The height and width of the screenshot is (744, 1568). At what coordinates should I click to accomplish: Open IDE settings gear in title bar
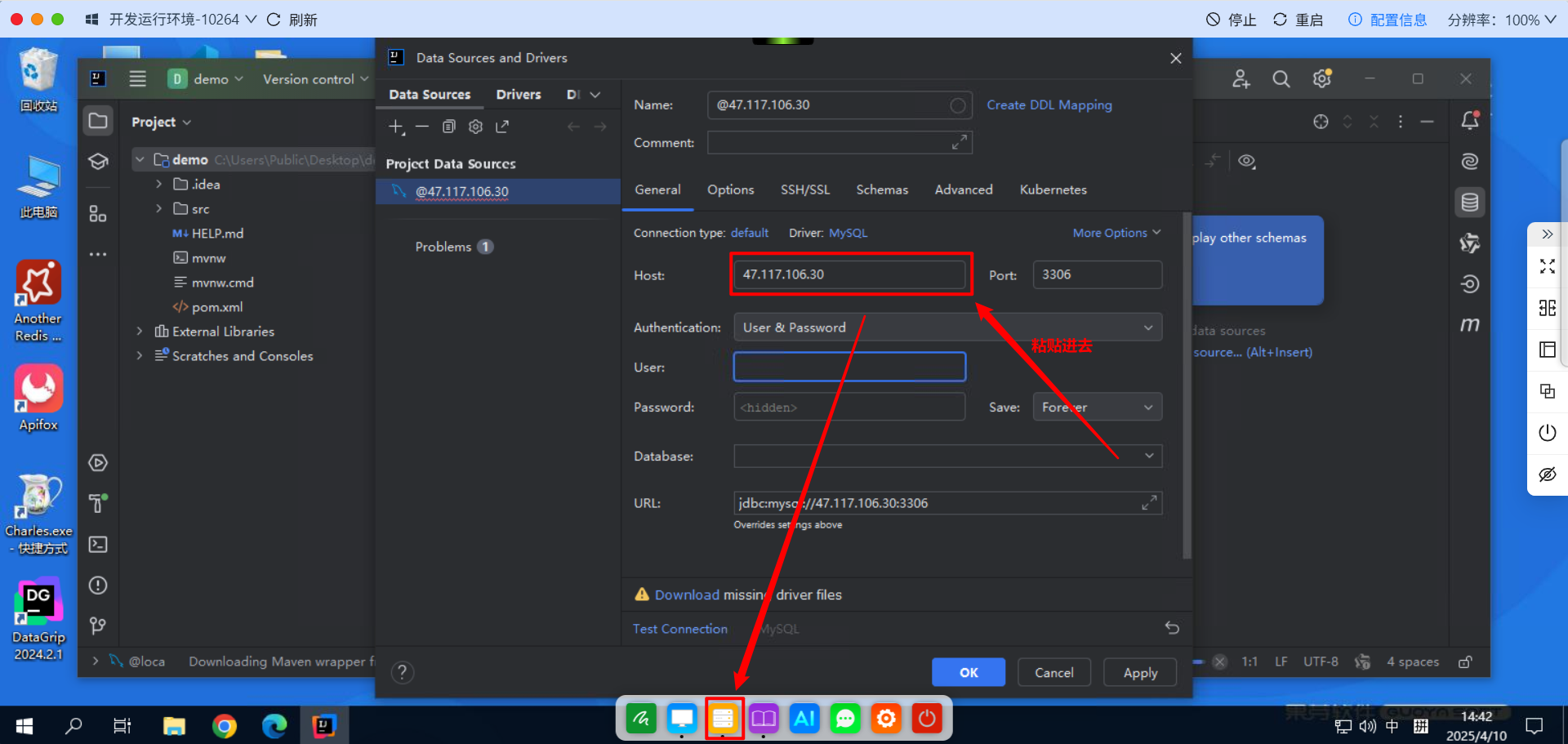1322,79
